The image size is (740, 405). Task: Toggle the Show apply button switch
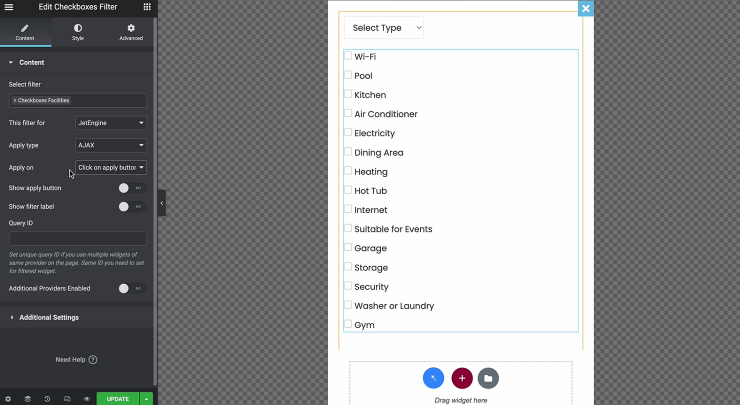click(x=132, y=188)
